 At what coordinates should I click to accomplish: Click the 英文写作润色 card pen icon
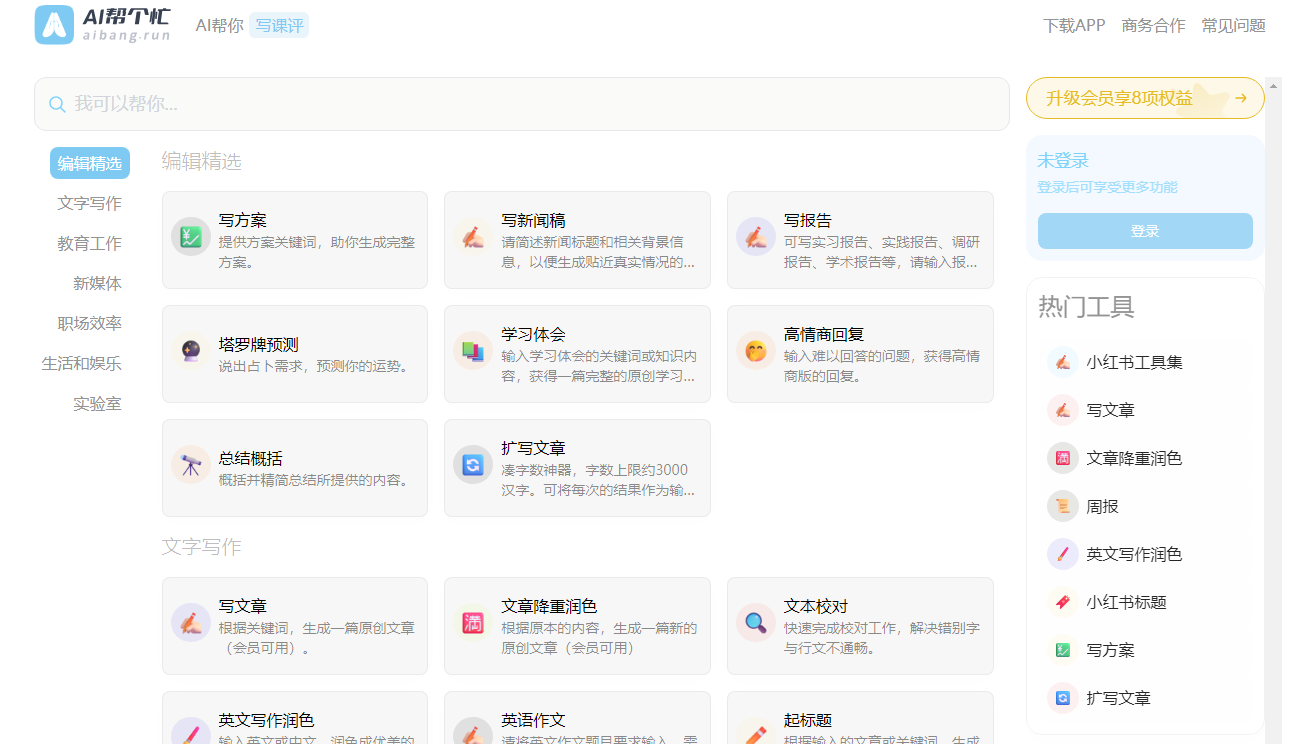[190, 733]
